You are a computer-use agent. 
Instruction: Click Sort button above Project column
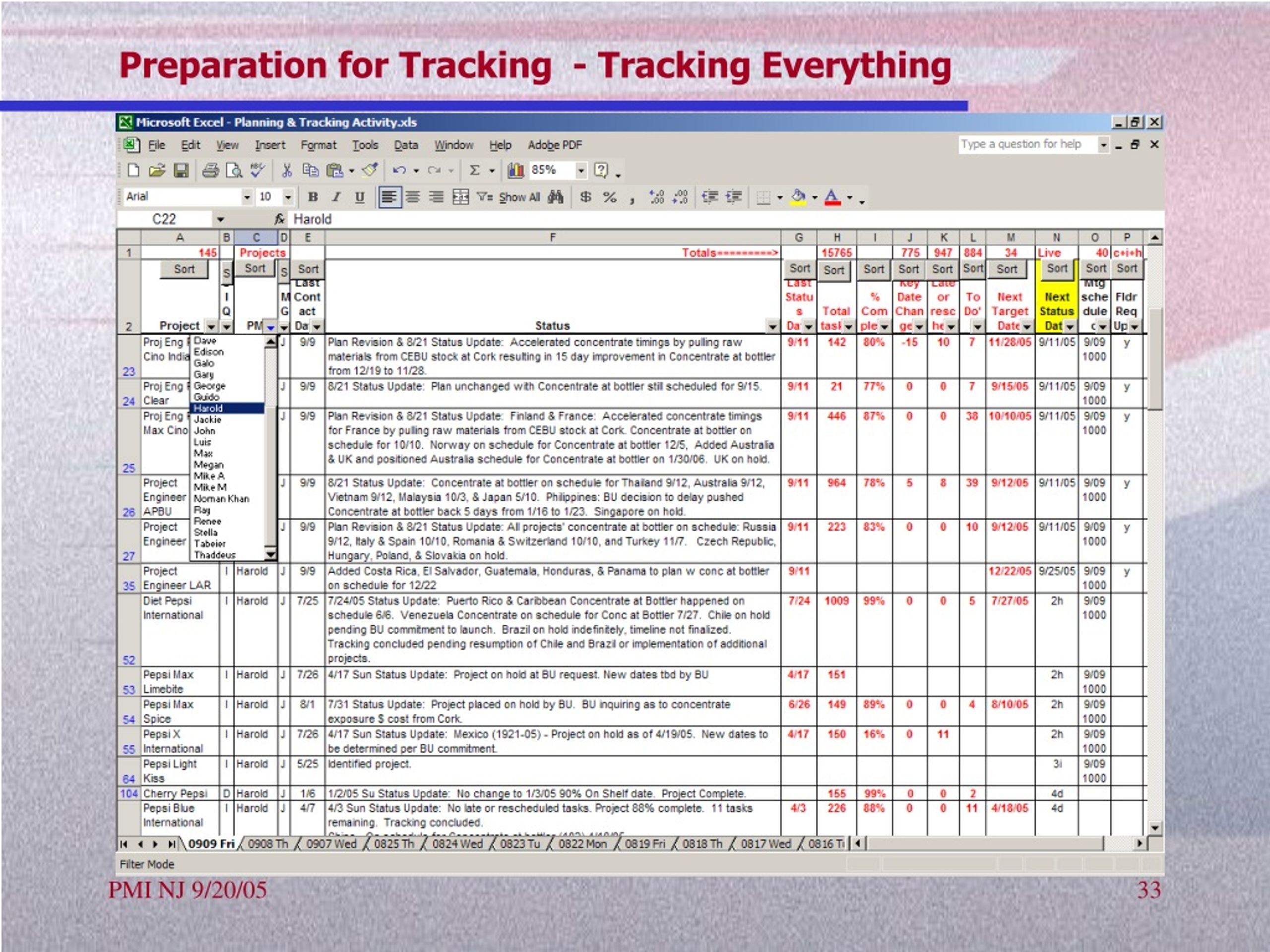pyautogui.click(x=185, y=269)
